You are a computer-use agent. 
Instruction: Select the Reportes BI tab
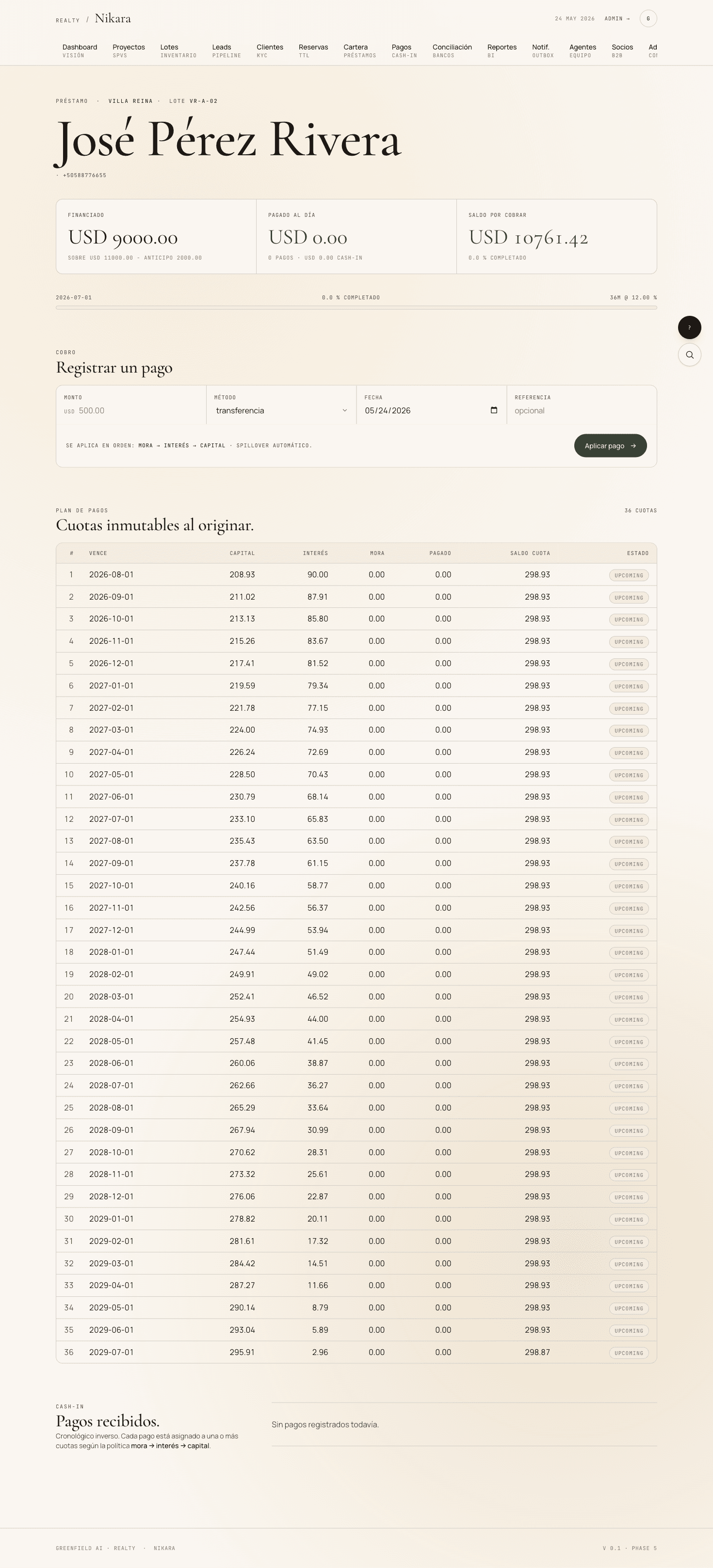click(x=502, y=50)
